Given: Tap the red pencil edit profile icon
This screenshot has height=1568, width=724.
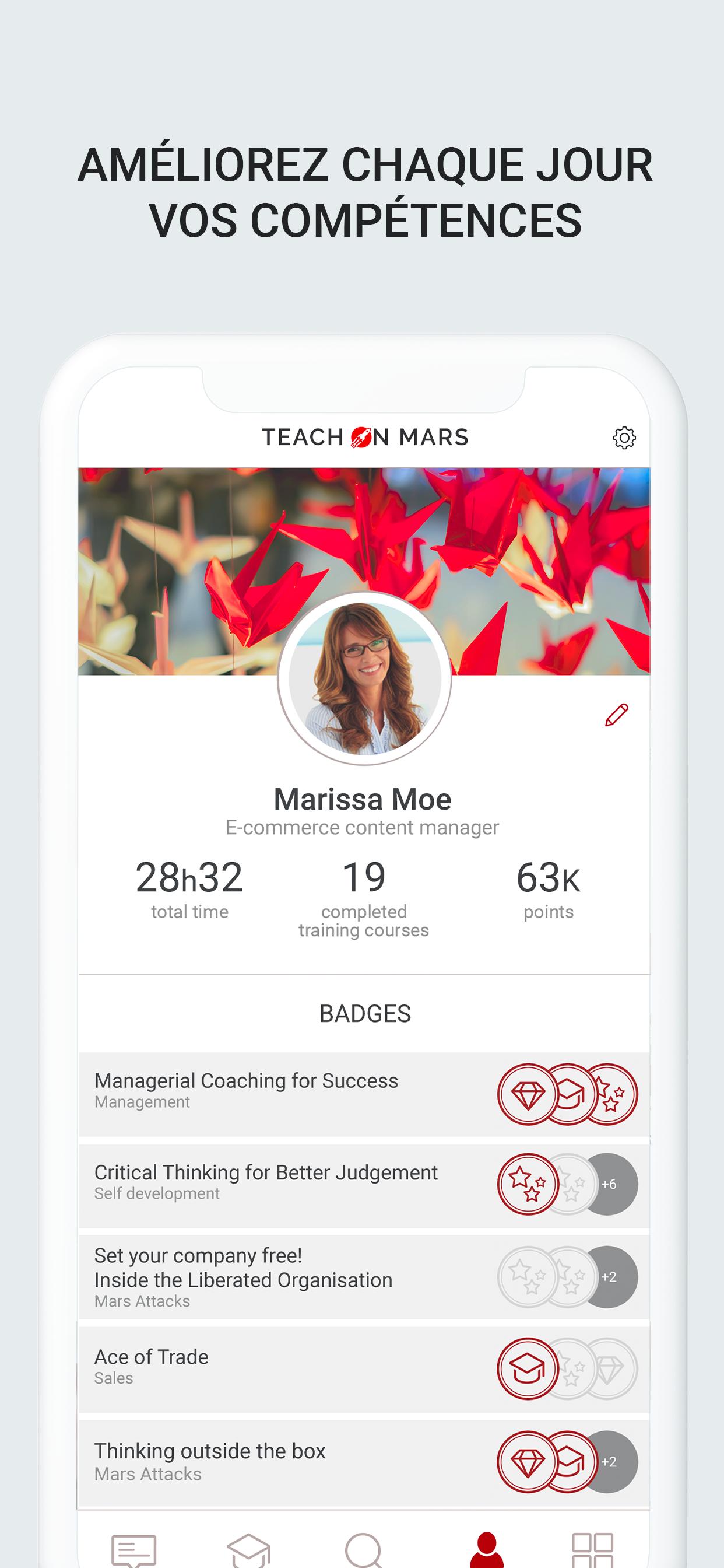Looking at the screenshot, I should [x=616, y=715].
